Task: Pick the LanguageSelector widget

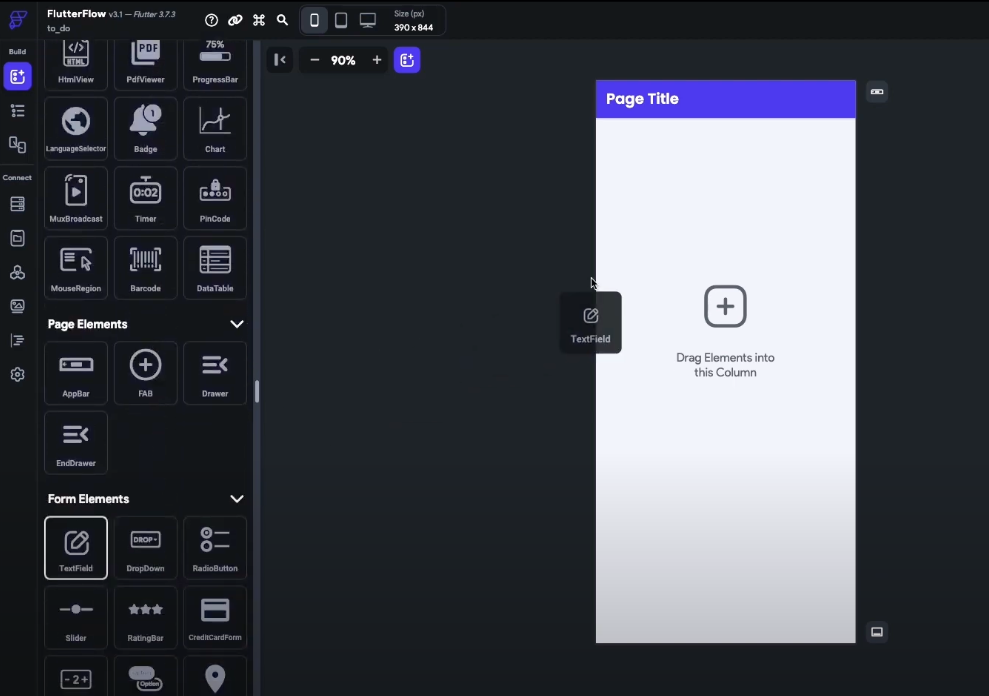Action: pyautogui.click(x=76, y=128)
